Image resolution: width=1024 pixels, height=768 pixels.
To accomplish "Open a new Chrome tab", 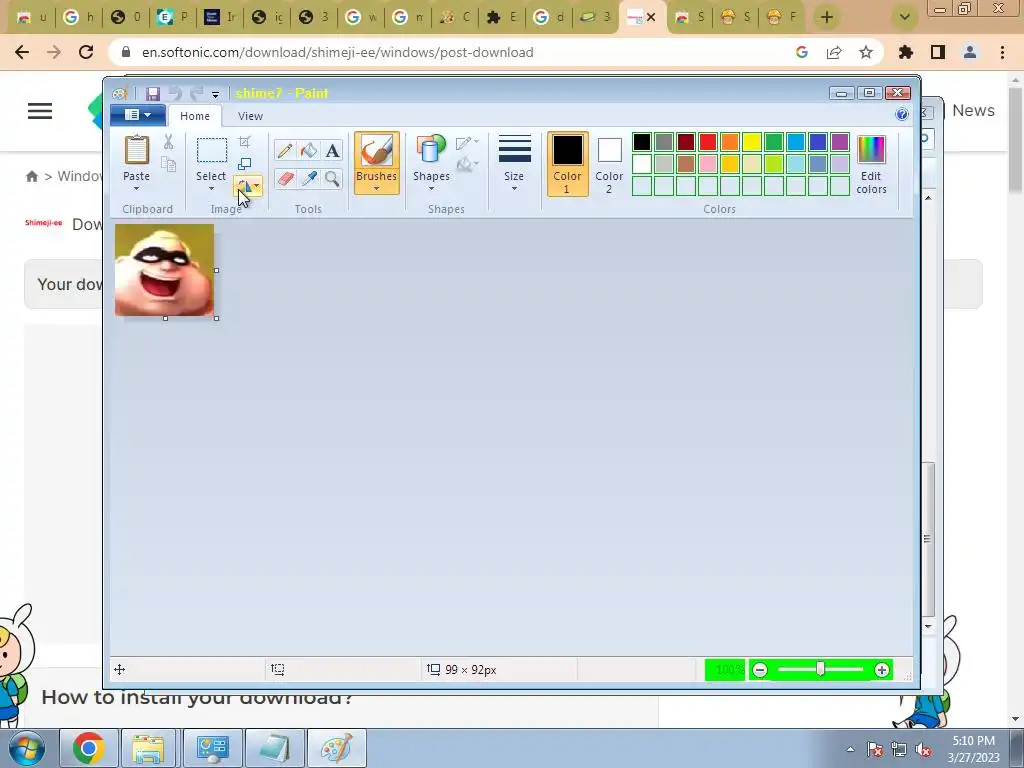I will pos(827,17).
